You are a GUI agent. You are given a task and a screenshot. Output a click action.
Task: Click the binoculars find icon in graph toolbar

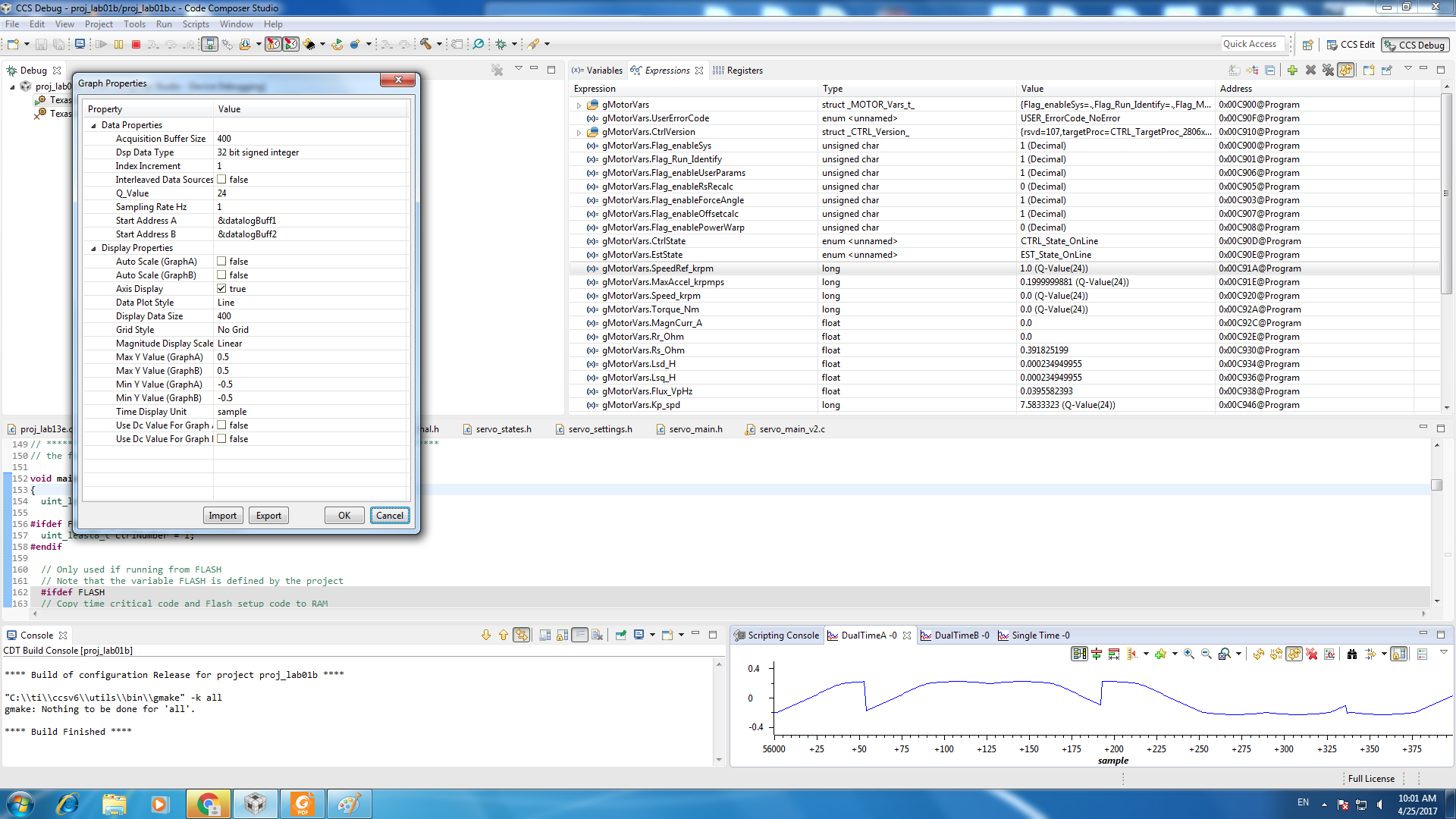pos(1351,654)
